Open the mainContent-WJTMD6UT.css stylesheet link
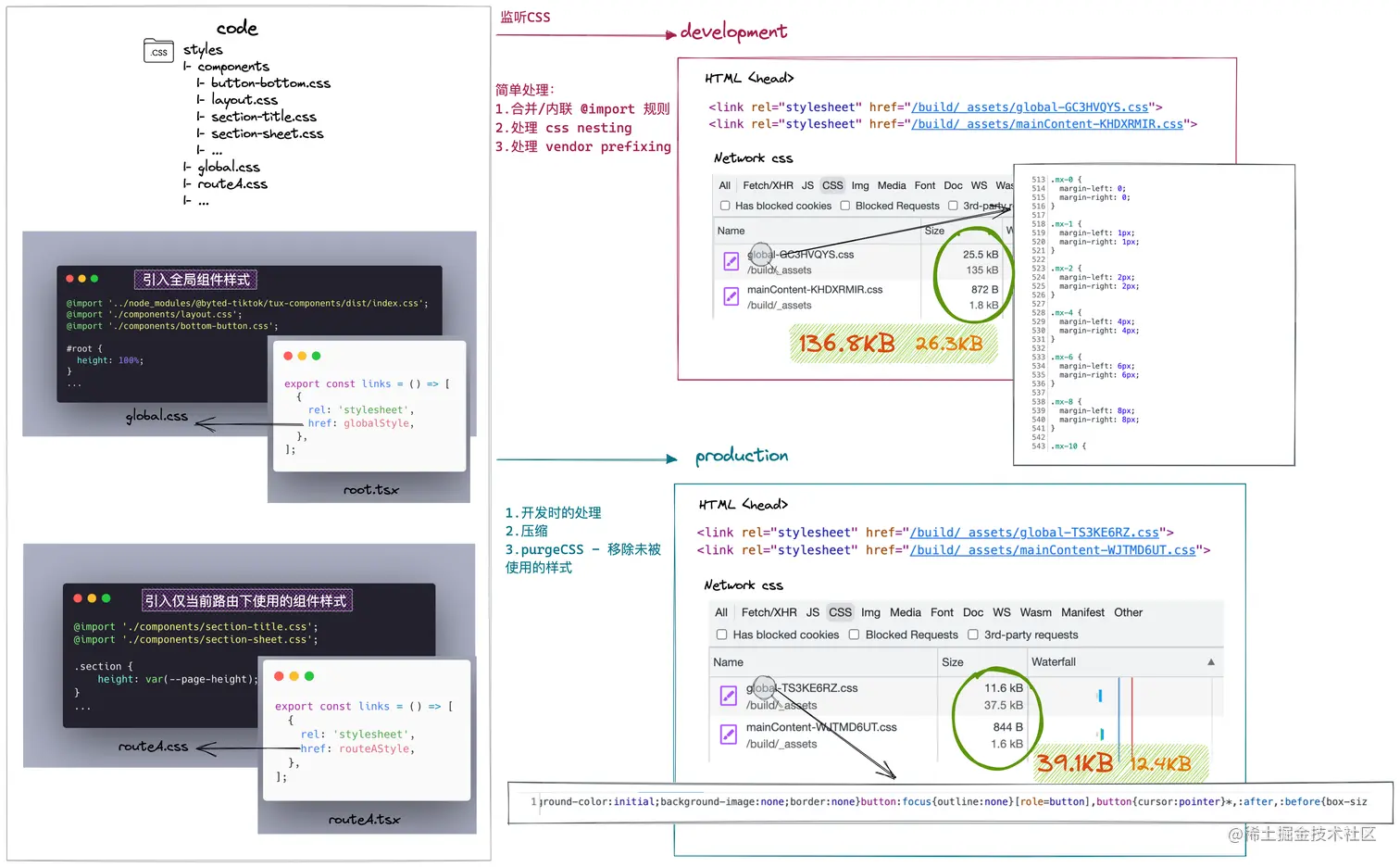 point(1053,550)
